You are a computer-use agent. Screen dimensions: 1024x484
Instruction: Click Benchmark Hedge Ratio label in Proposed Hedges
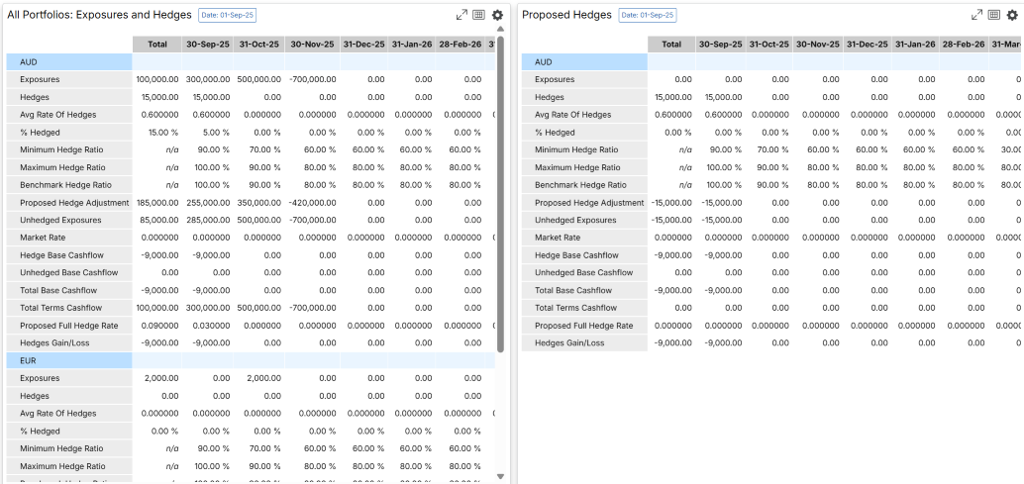click(581, 185)
